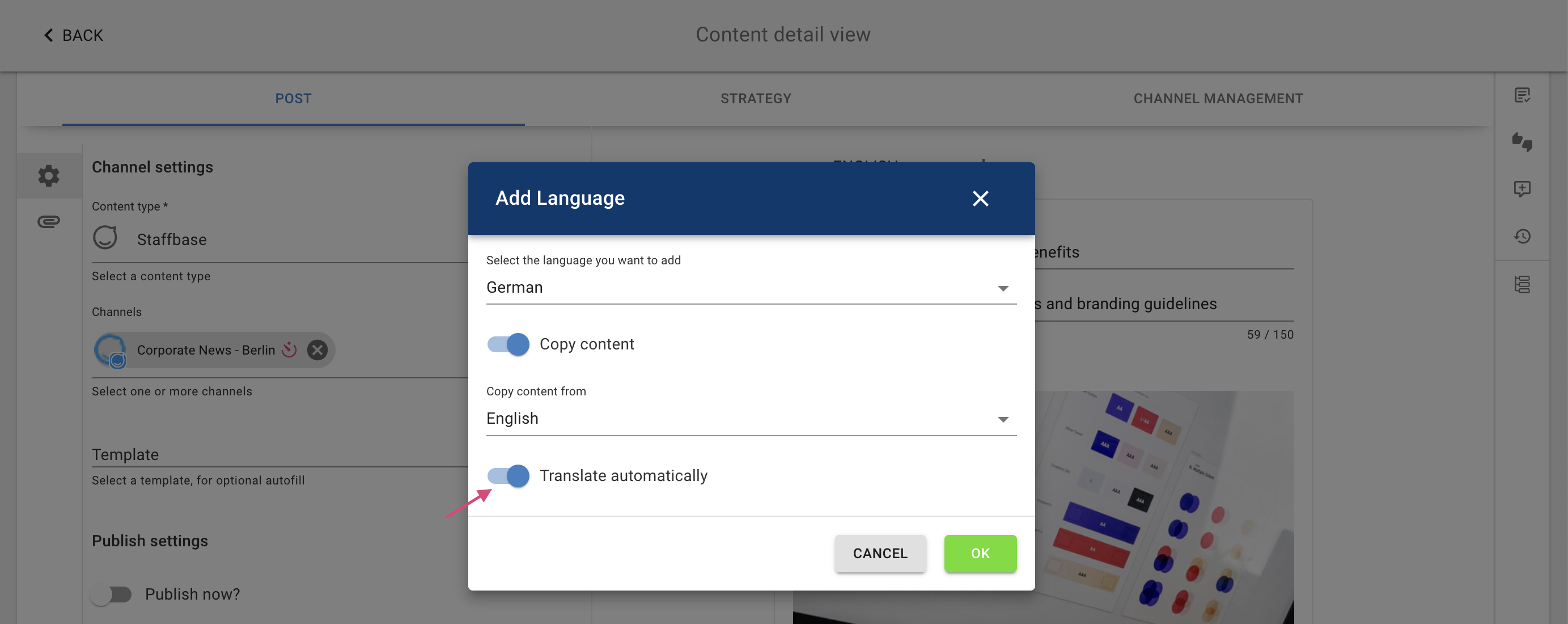Click the Publish settings heading
Viewport: 1568px width, 624px height.
click(x=150, y=541)
